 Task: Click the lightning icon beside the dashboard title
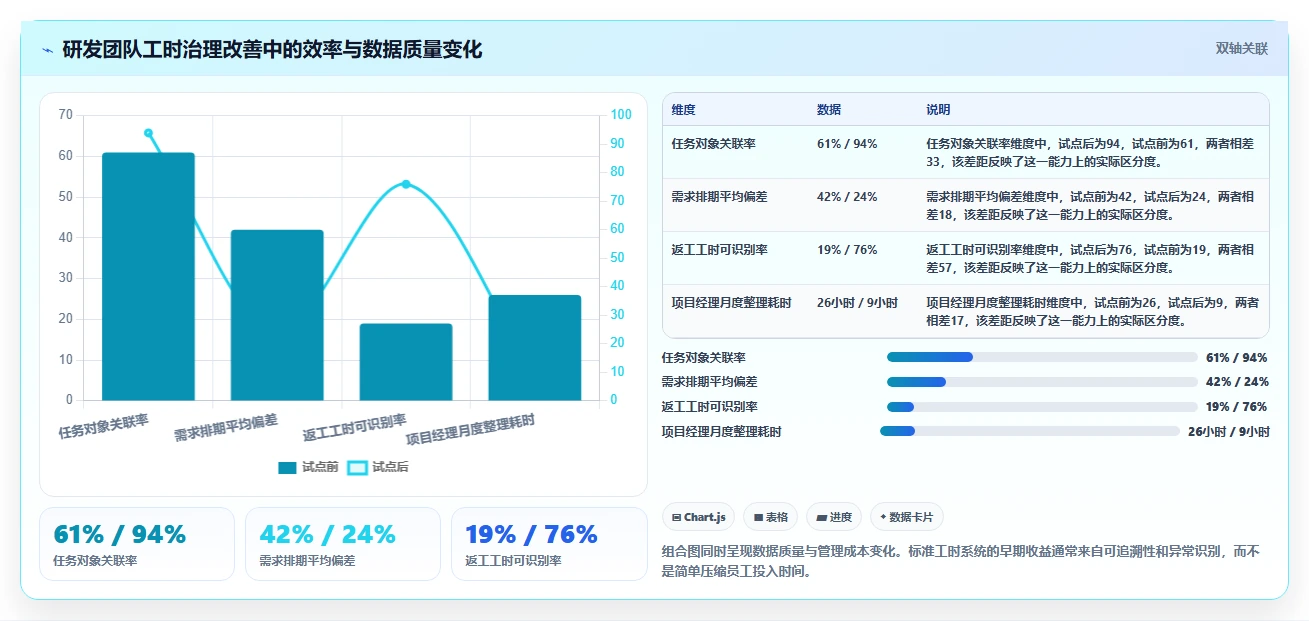tap(48, 50)
